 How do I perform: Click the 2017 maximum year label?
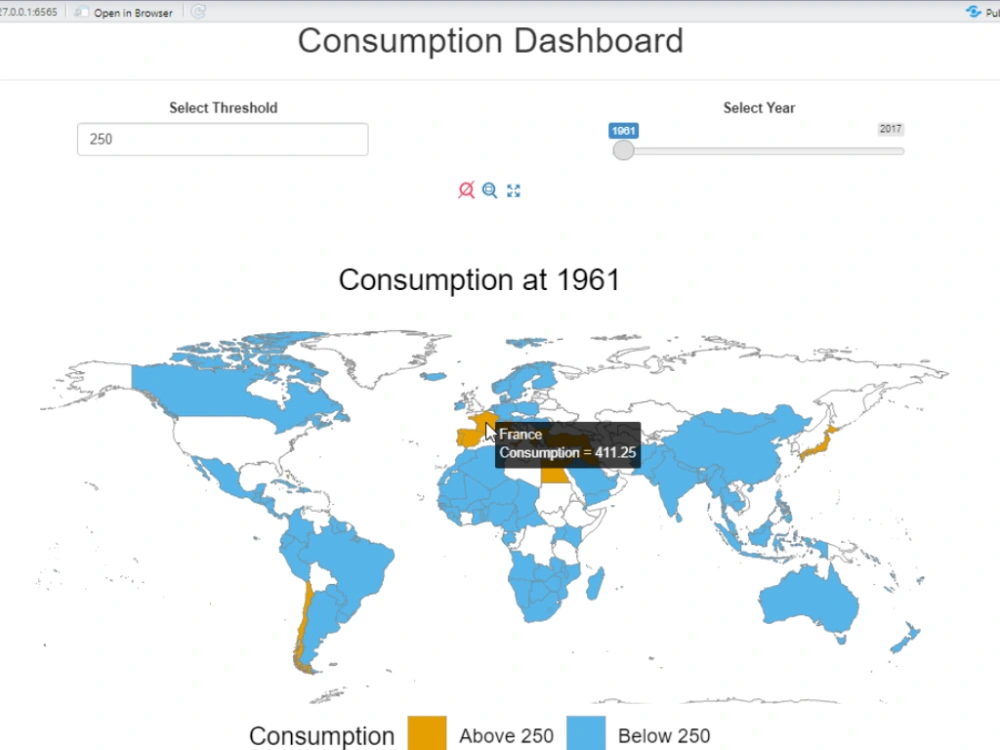pyautogui.click(x=890, y=129)
